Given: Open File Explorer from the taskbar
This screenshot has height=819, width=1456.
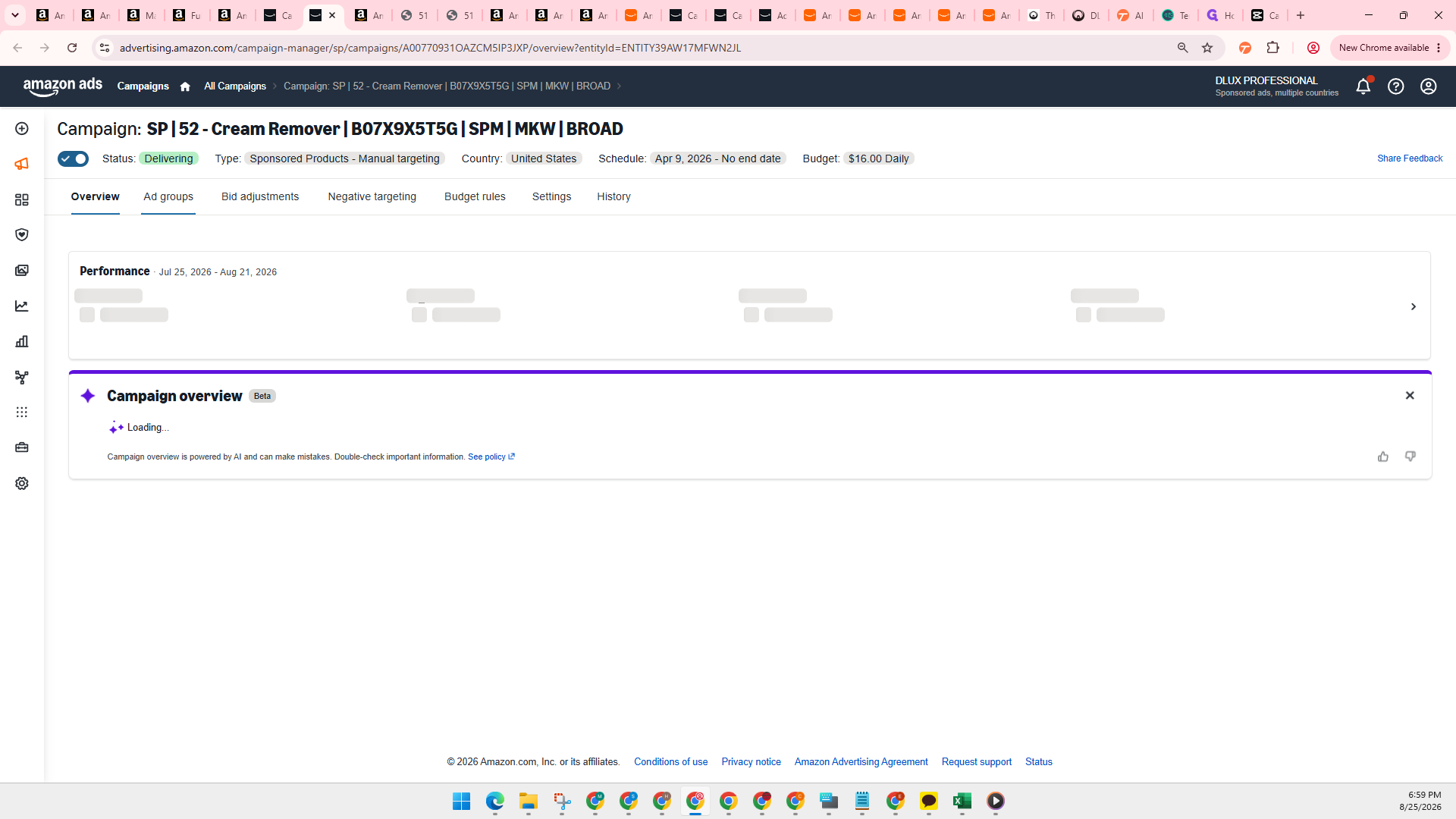Looking at the screenshot, I should coord(529,801).
